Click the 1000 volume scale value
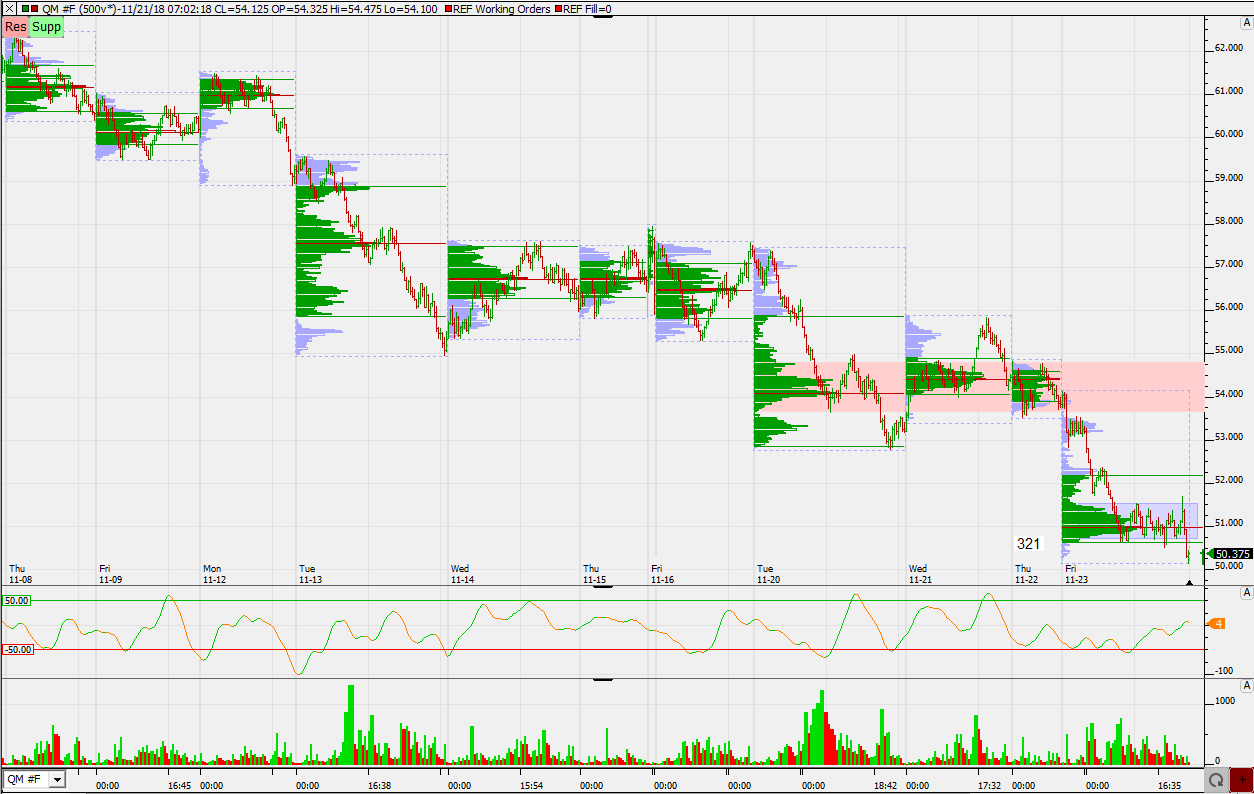 [1225, 701]
